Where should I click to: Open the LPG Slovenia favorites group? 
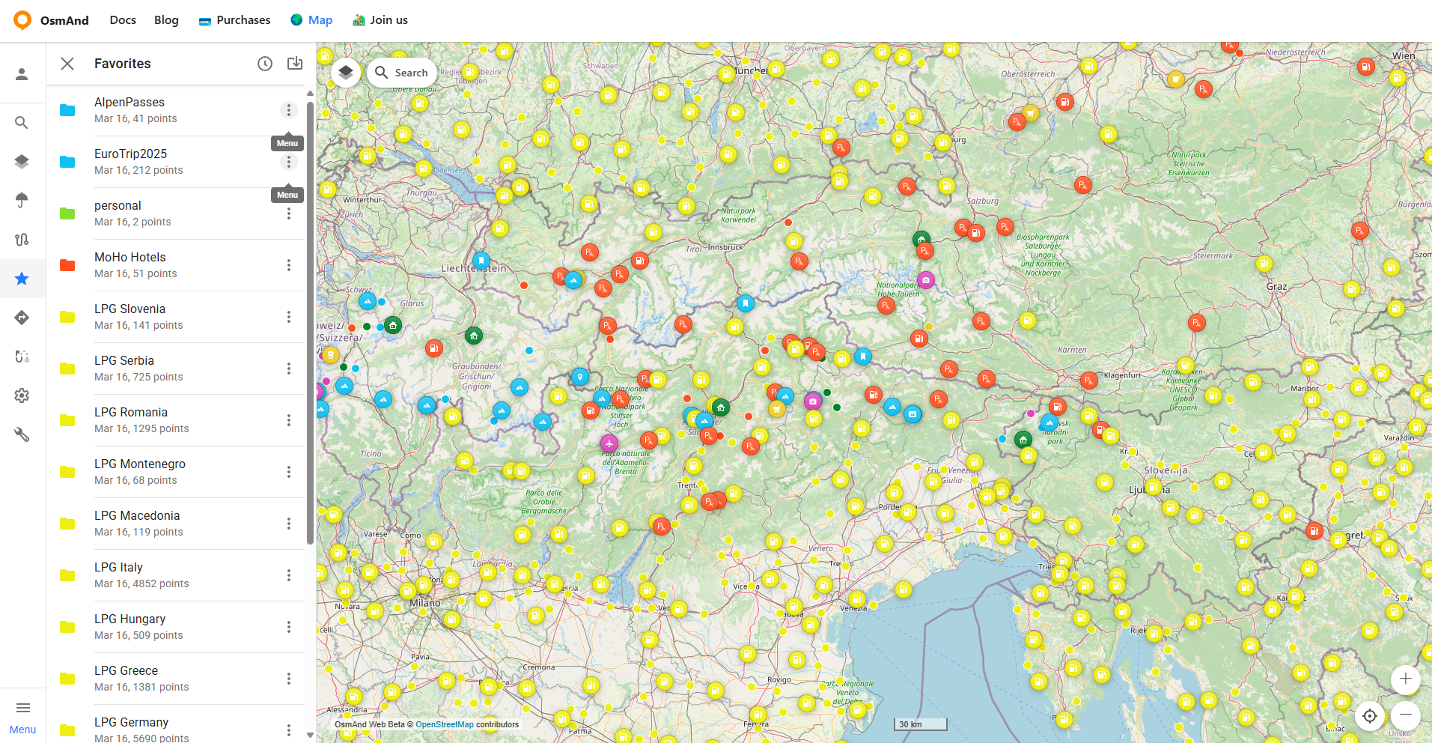(175, 317)
